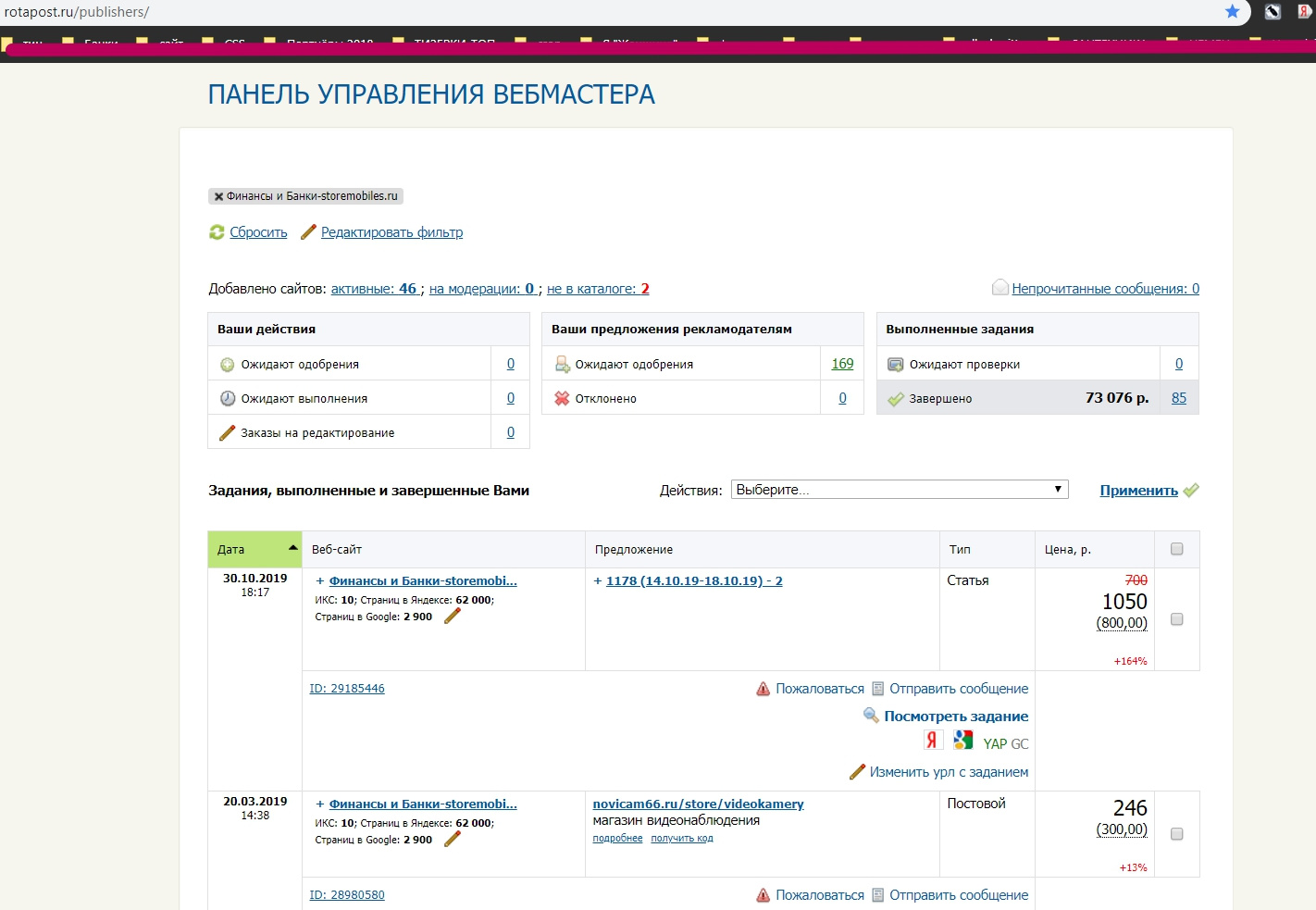Click the YAP link
1316x910 pixels.
(x=995, y=744)
